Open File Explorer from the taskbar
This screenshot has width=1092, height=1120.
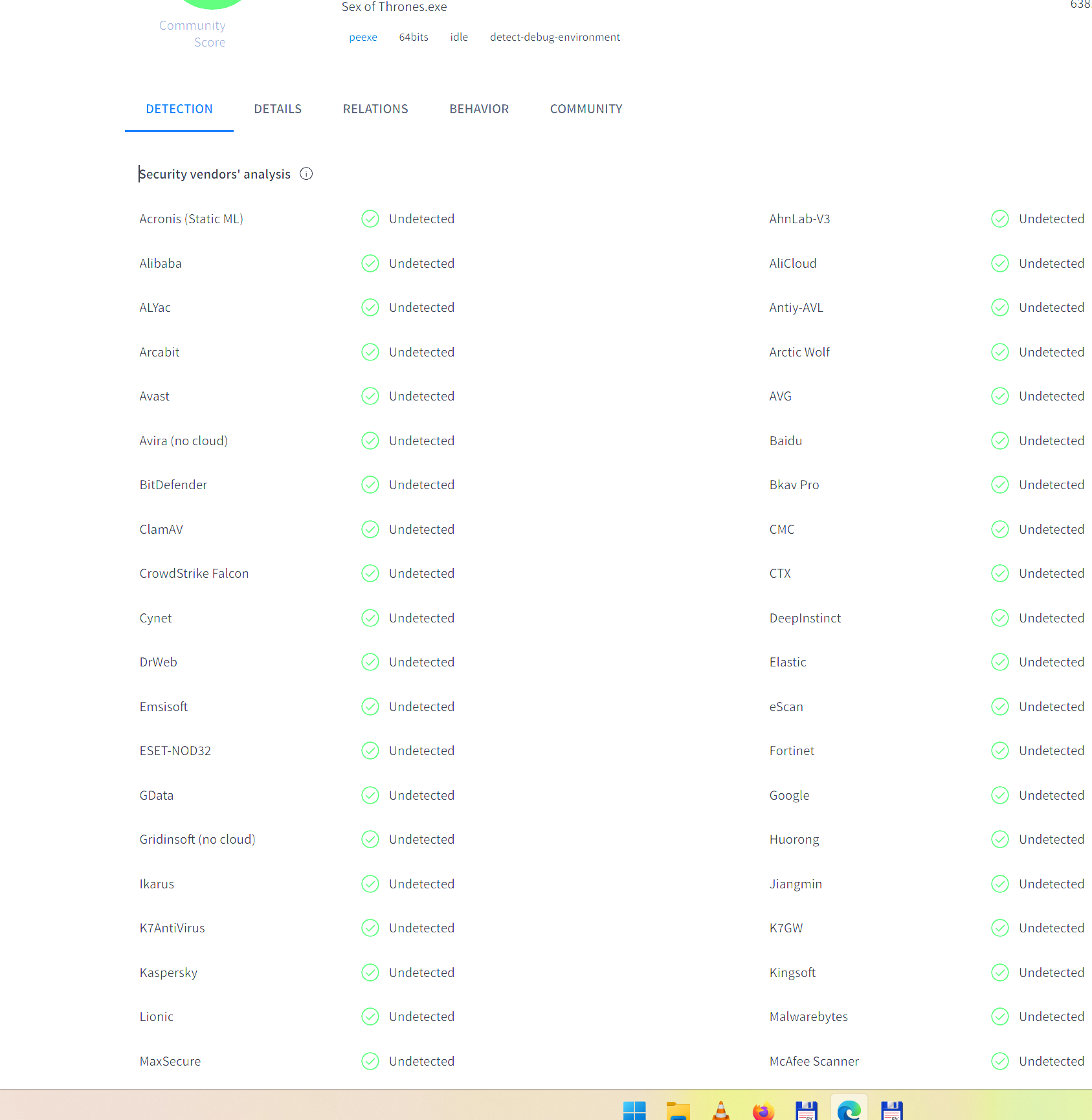[678, 1110]
